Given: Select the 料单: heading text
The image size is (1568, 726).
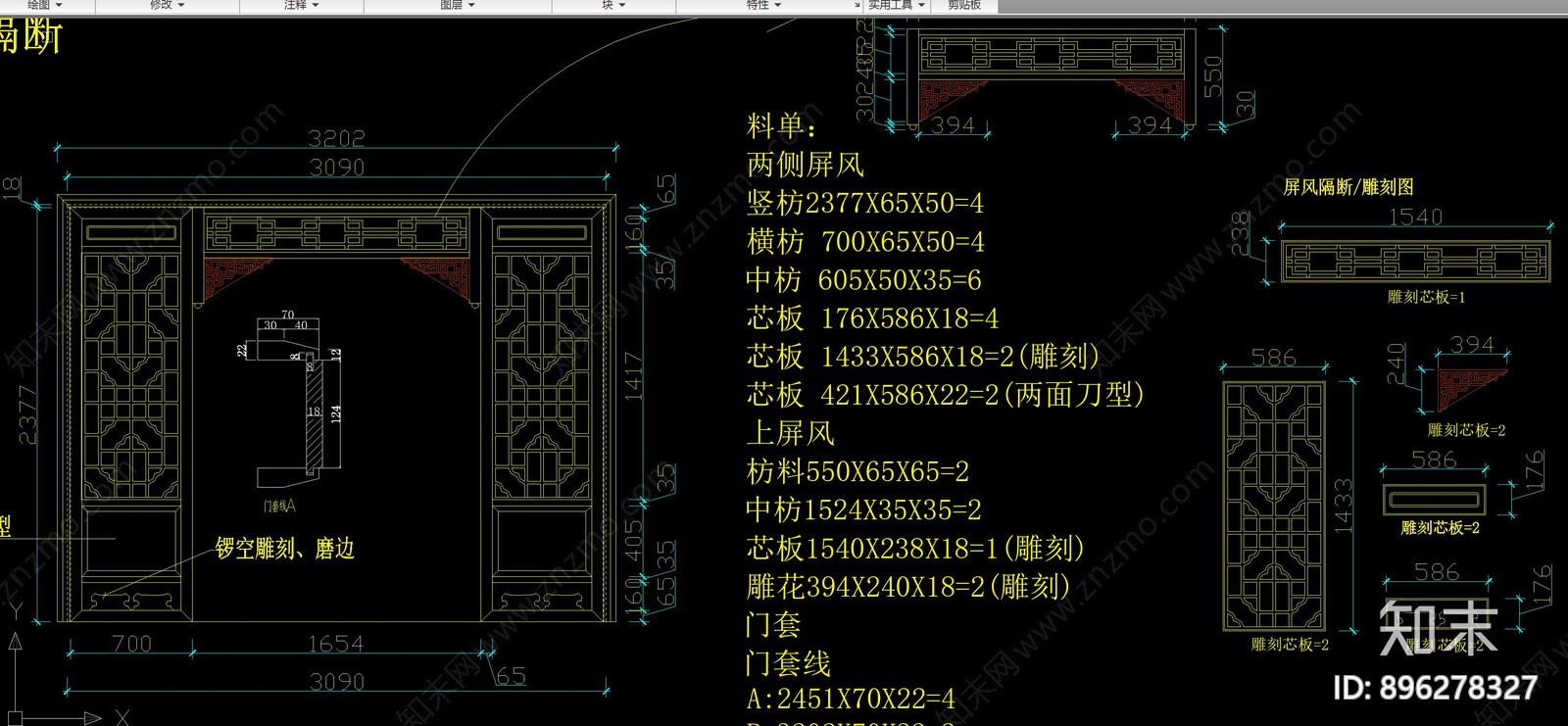Looking at the screenshot, I should coord(781,125).
